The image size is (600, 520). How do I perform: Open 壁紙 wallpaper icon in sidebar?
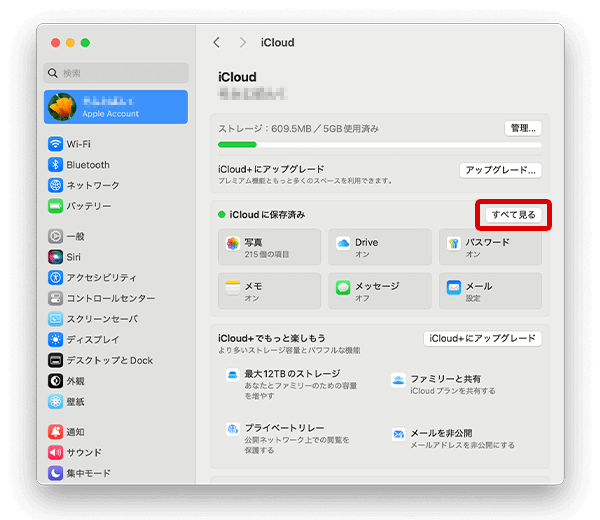coord(55,401)
